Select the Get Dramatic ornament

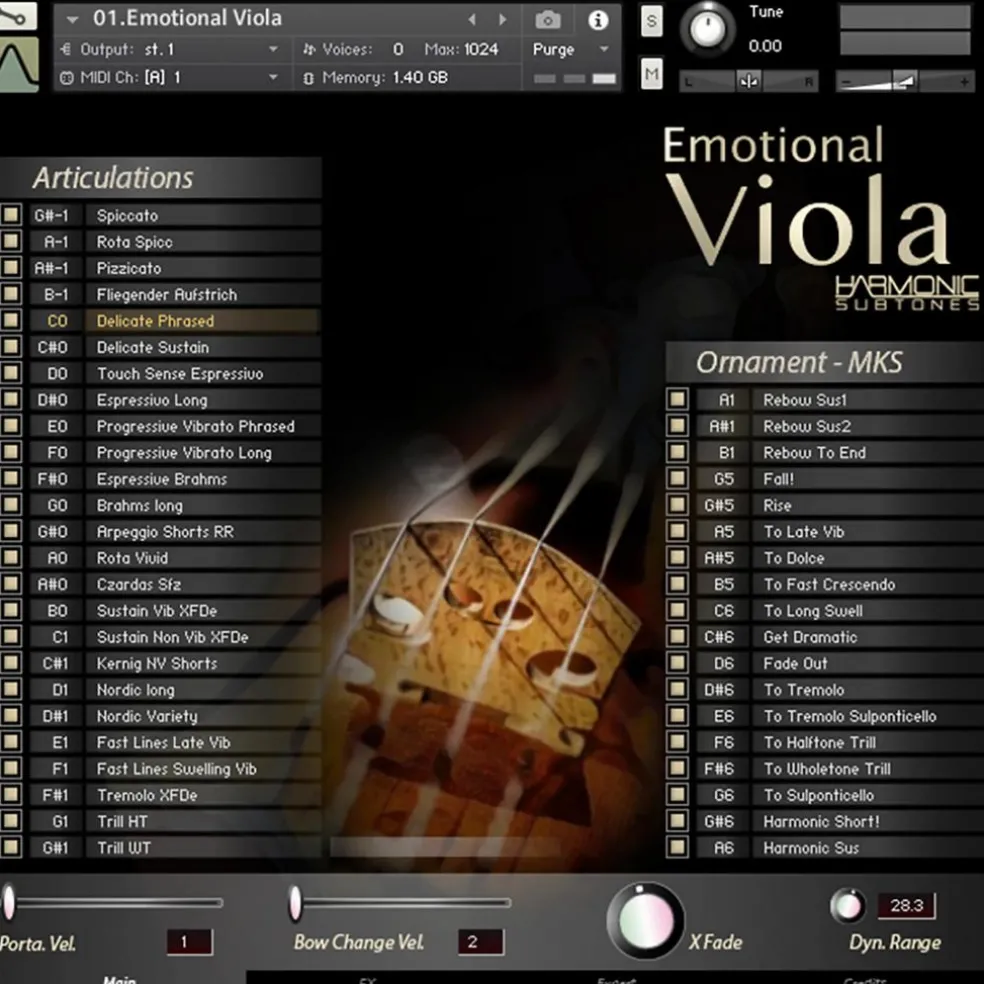point(868,637)
